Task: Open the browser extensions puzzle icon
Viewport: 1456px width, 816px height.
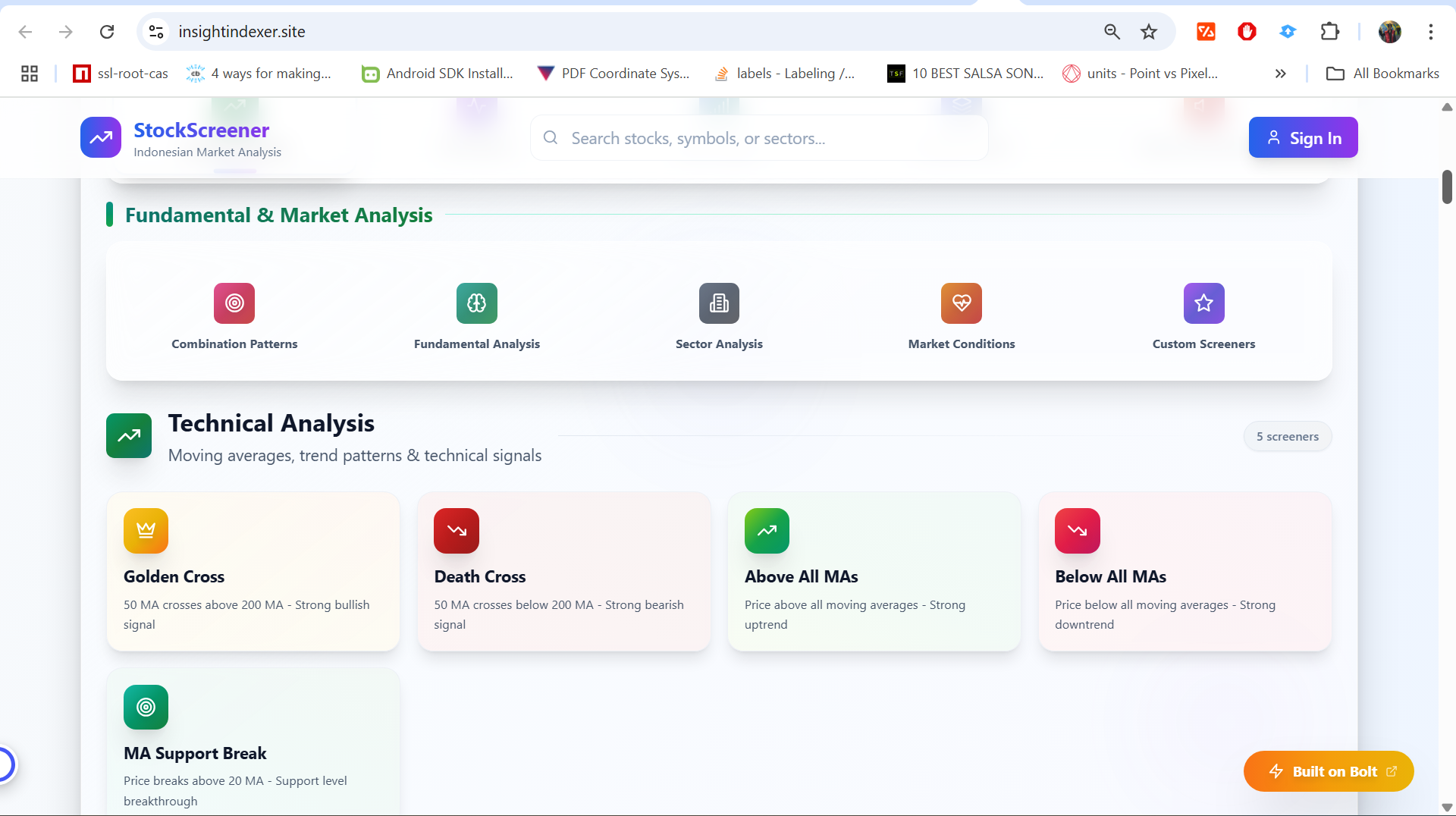Action: point(1330,32)
